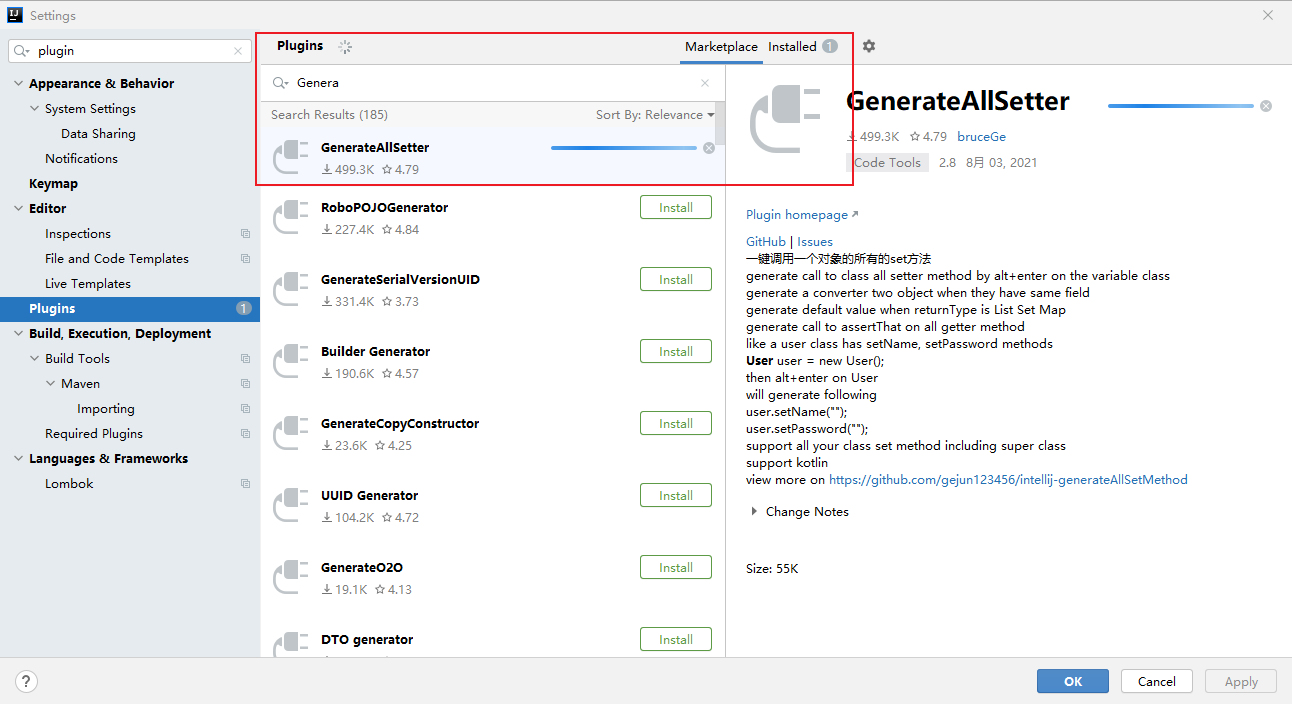Install the DTO generator plugin
Viewport: 1292px width, 704px height.
click(676, 640)
